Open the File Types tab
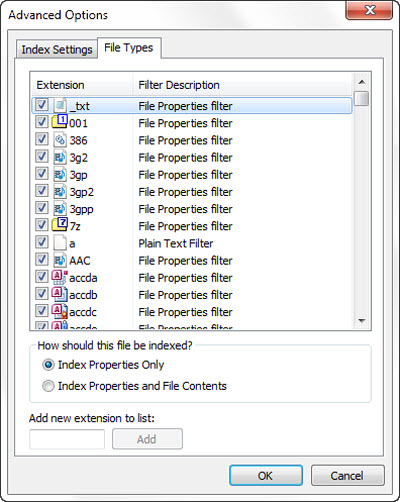The width and height of the screenshot is (400, 502). [x=129, y=48]
